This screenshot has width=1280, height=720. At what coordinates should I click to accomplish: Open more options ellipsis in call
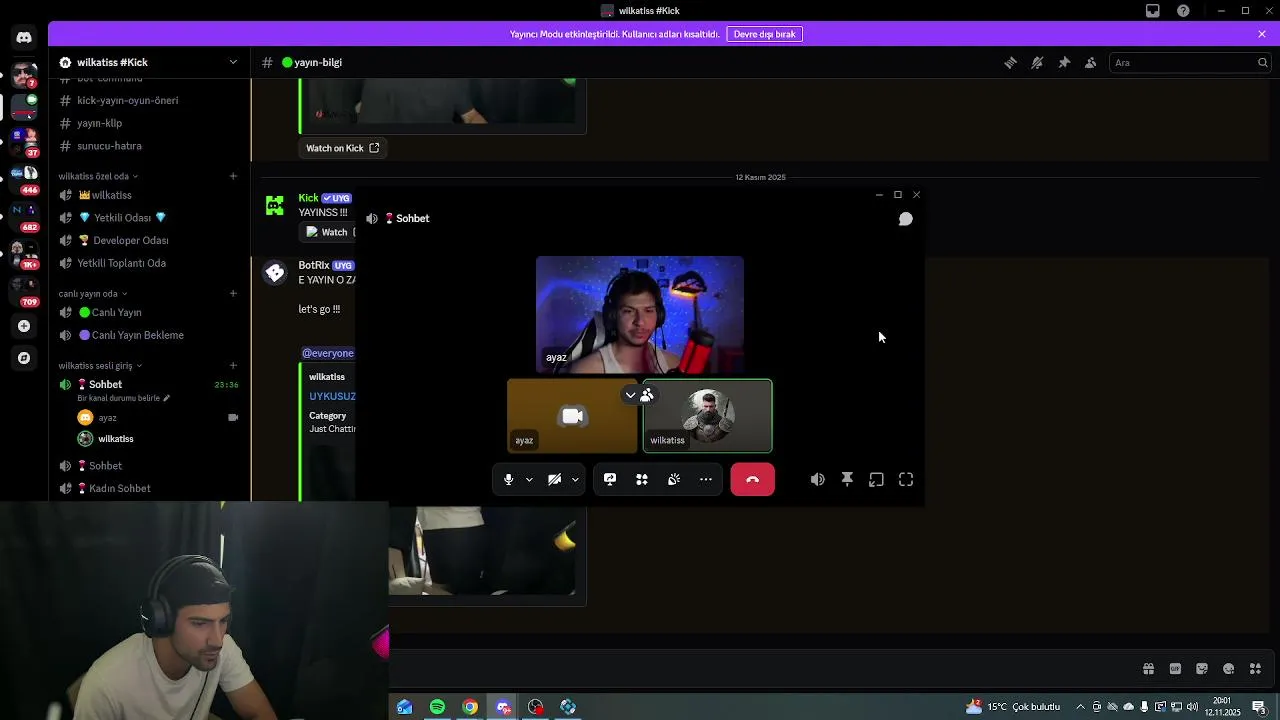[x=706, y=480]
